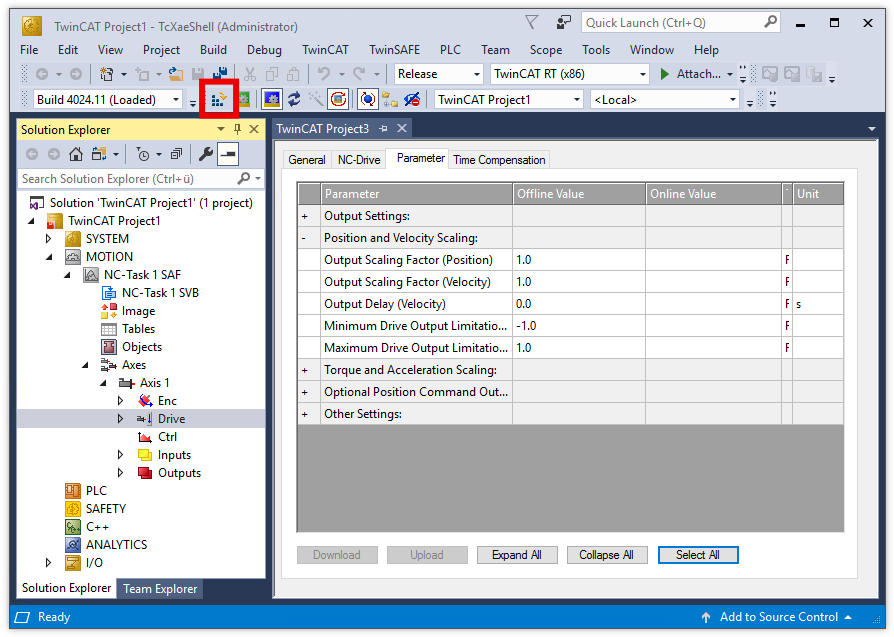
Task: Click the Switch Views icon in Solution Explorer
Action: 99,154
